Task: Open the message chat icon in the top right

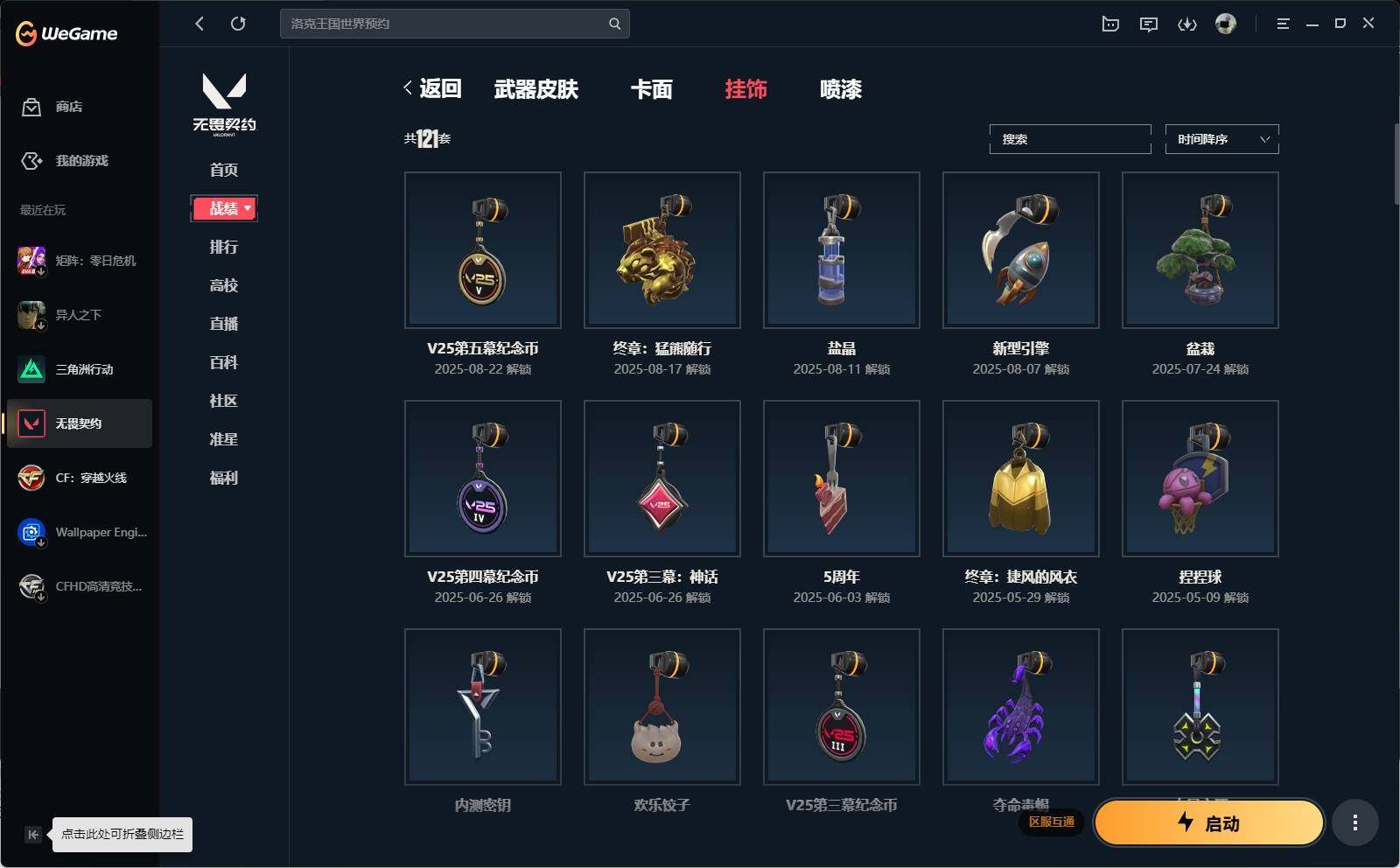Action: point(1149,24)
